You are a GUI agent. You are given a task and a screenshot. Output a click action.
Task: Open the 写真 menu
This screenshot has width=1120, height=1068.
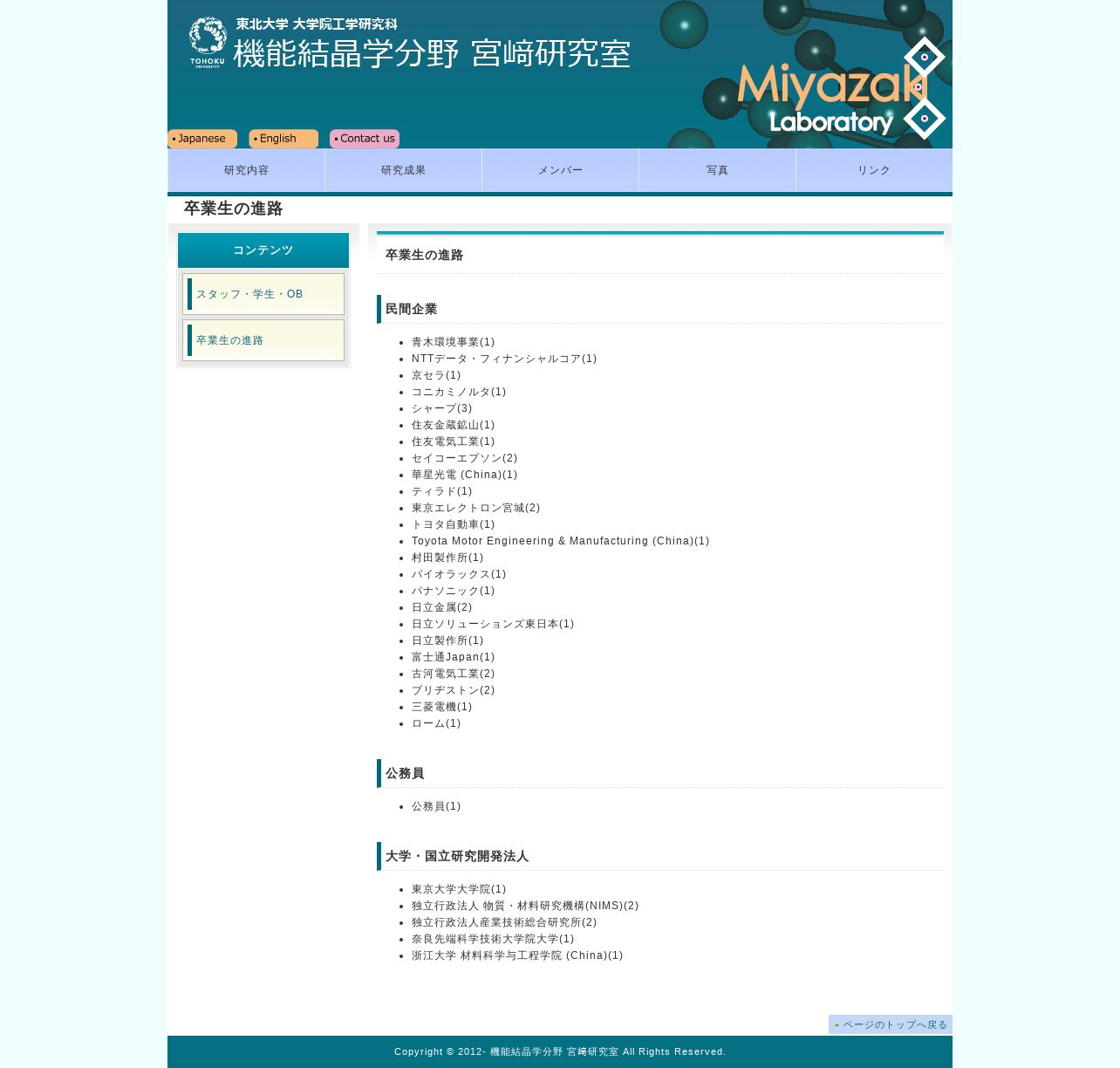(x=717, y=170)
